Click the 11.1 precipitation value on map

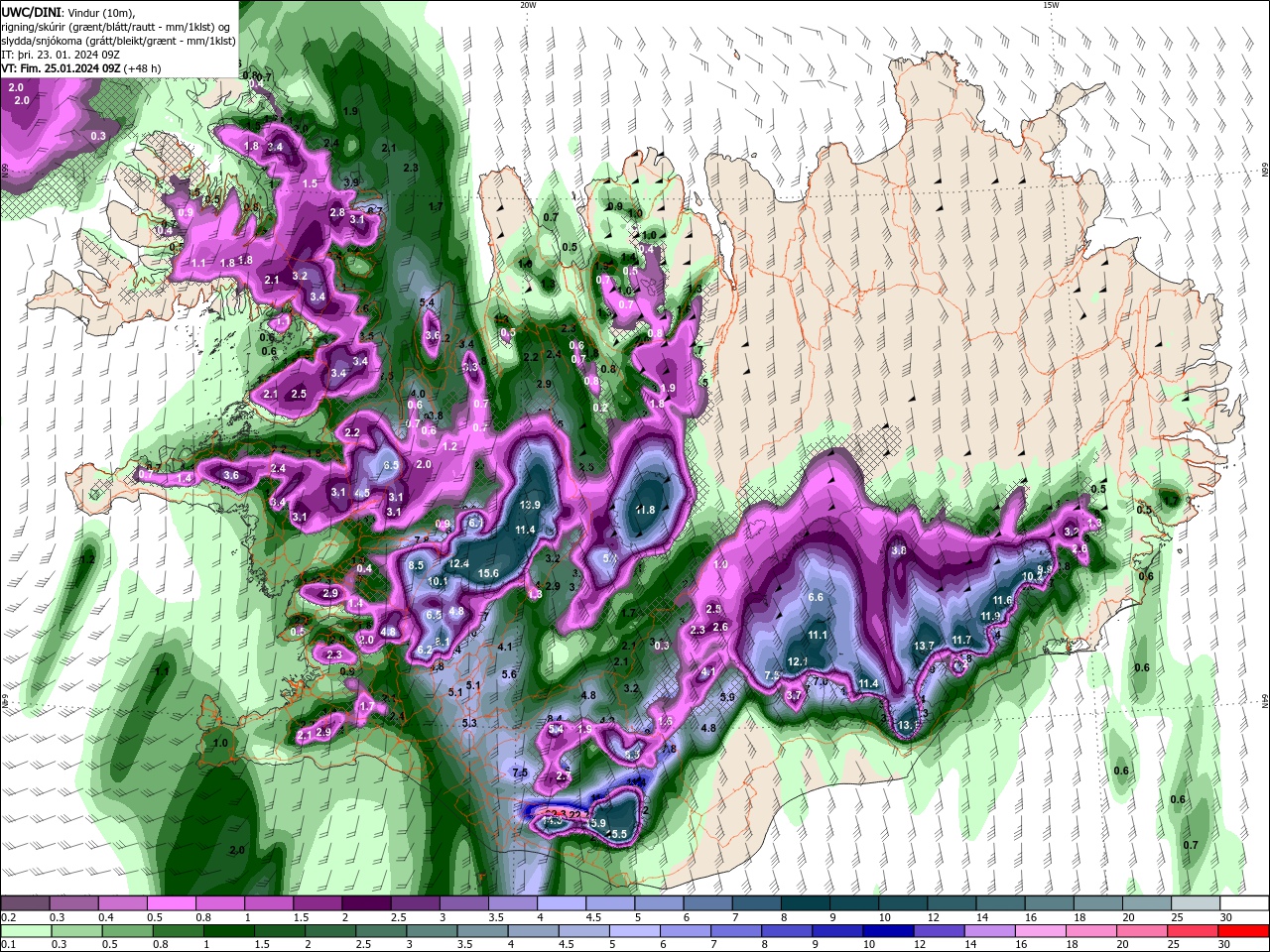[x=818, y=635]
